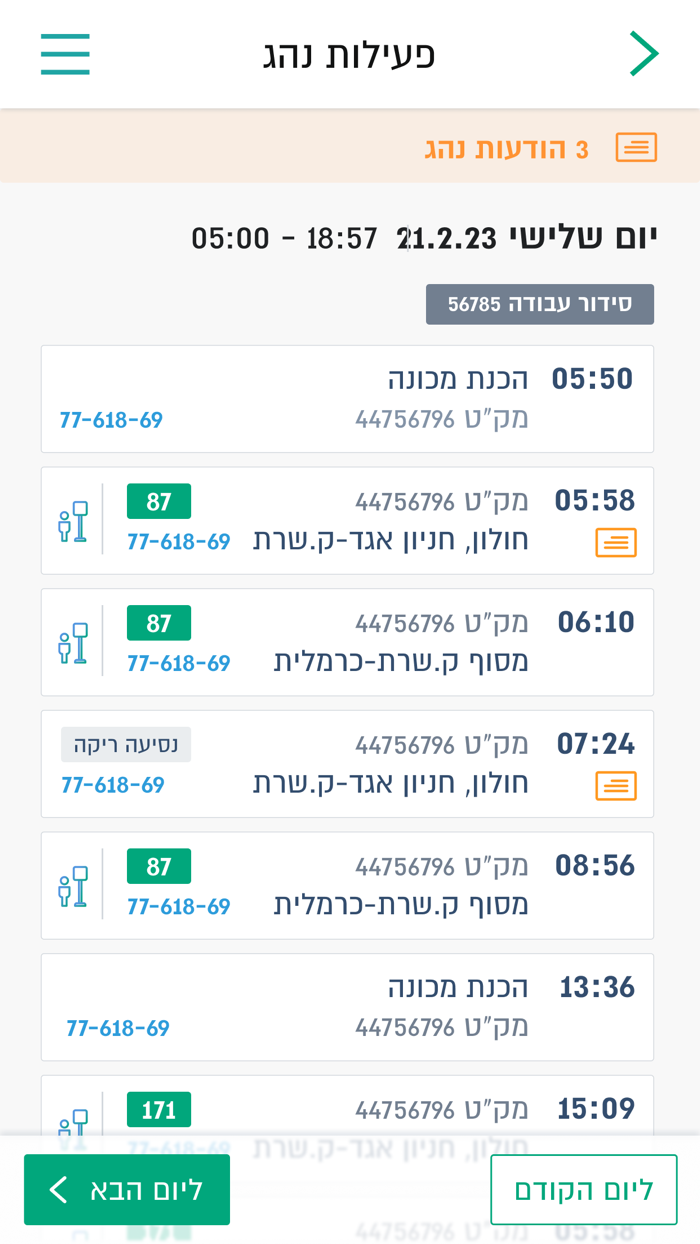Open the hamburger navigation menu
The height and width of the screenshot is (1244, 700).
(64, 54)
